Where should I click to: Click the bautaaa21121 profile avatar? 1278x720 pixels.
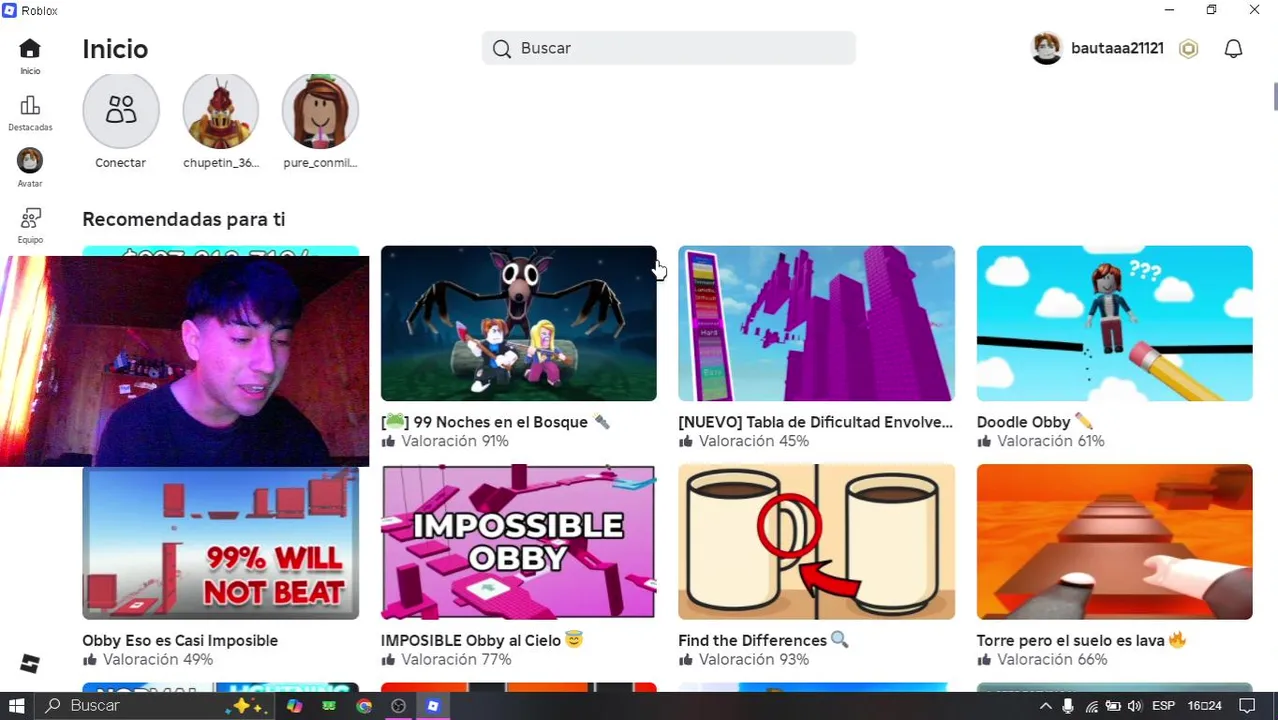click(x=1046, y=48)
